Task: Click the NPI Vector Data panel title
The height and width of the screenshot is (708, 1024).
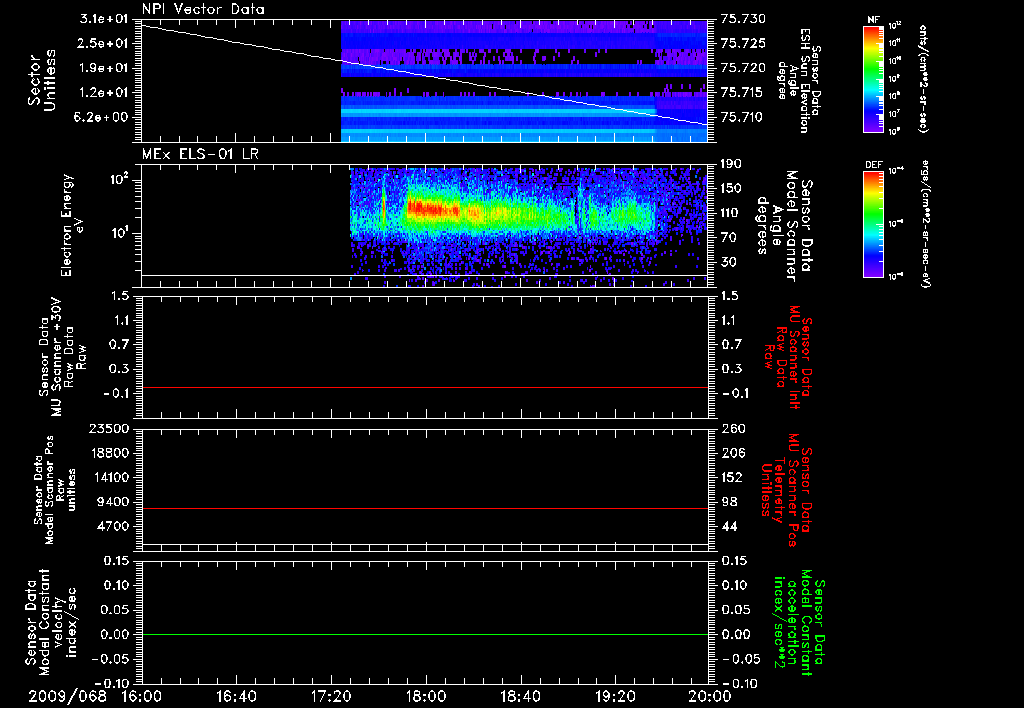Action: [203, 9]
